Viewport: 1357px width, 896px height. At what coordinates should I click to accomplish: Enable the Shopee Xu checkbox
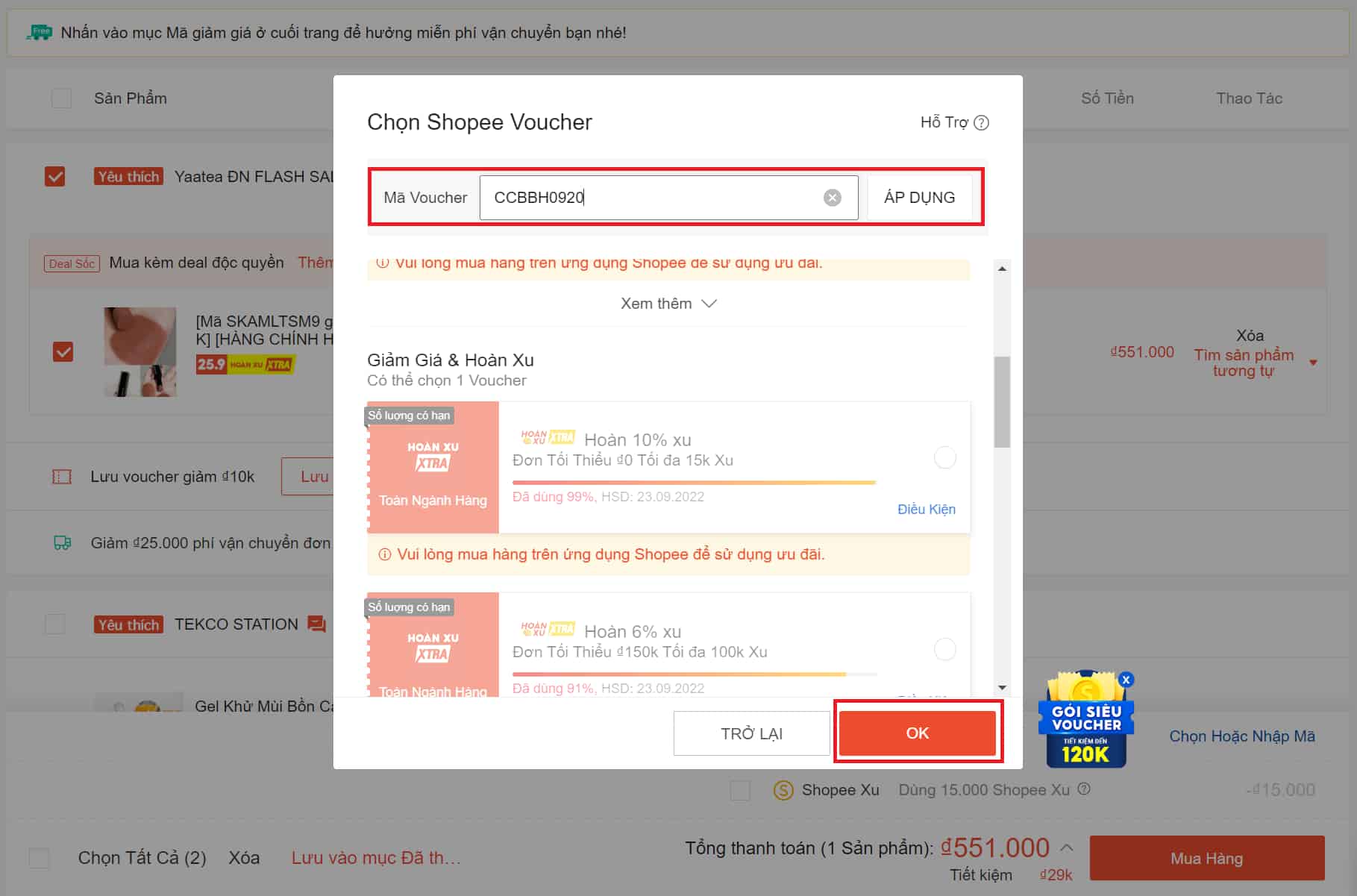pos(740,790)
